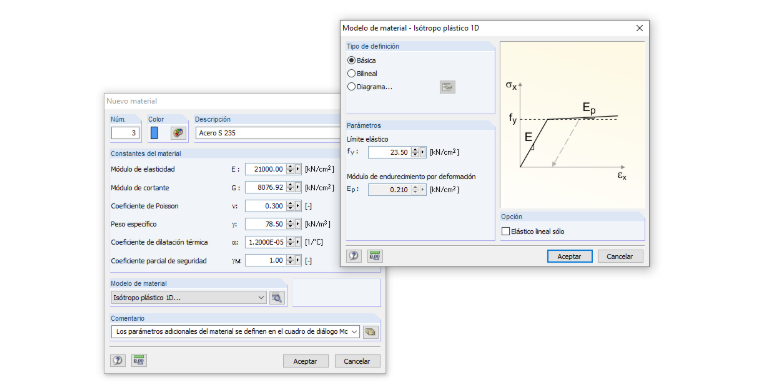Adjust Peso específico spinner
The image size is (760, 385).
click(290, 224)
